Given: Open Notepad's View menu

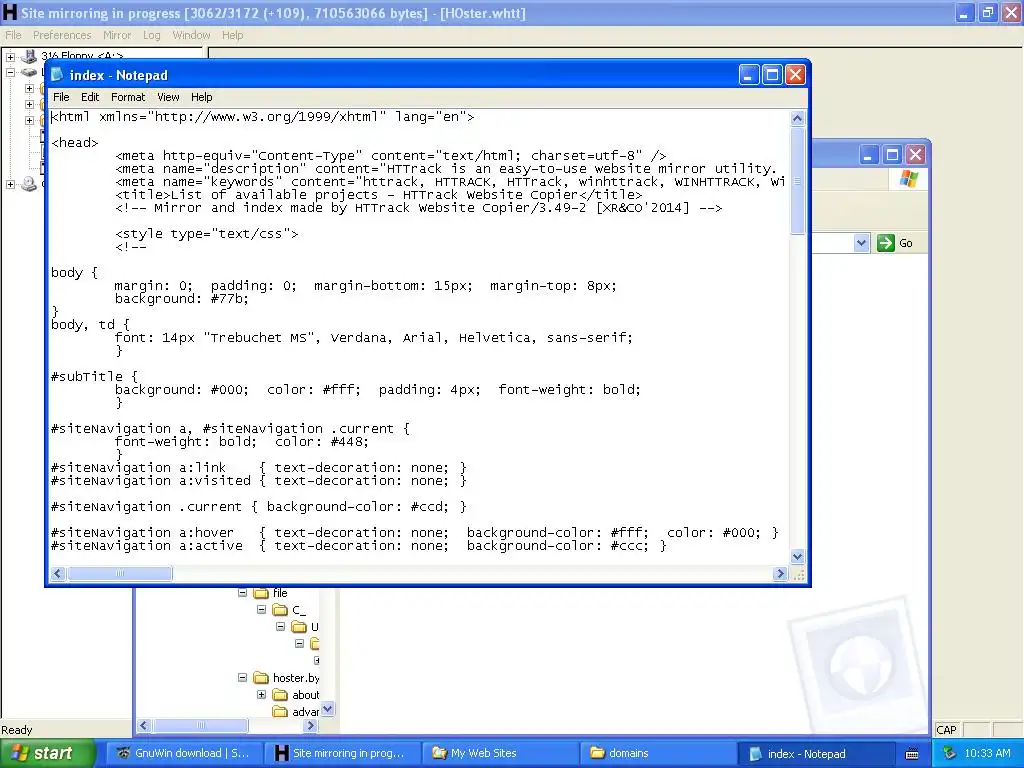Looking at the screenshot, I should tap(168, 97).
